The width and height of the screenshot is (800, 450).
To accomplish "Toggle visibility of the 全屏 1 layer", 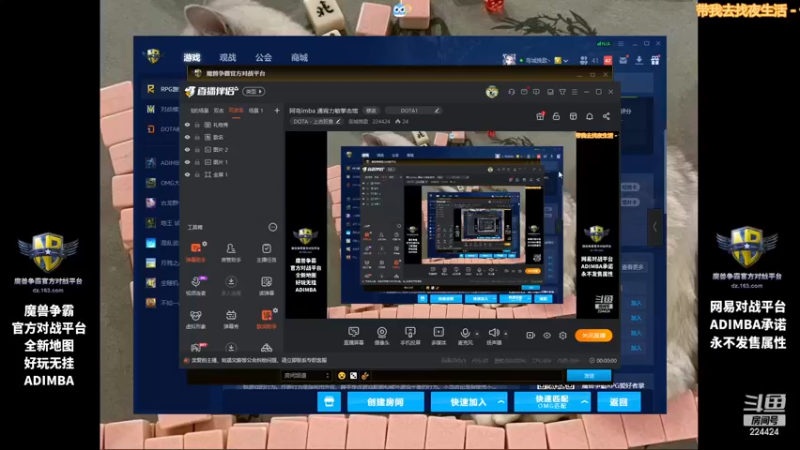I will coord(187,174).
